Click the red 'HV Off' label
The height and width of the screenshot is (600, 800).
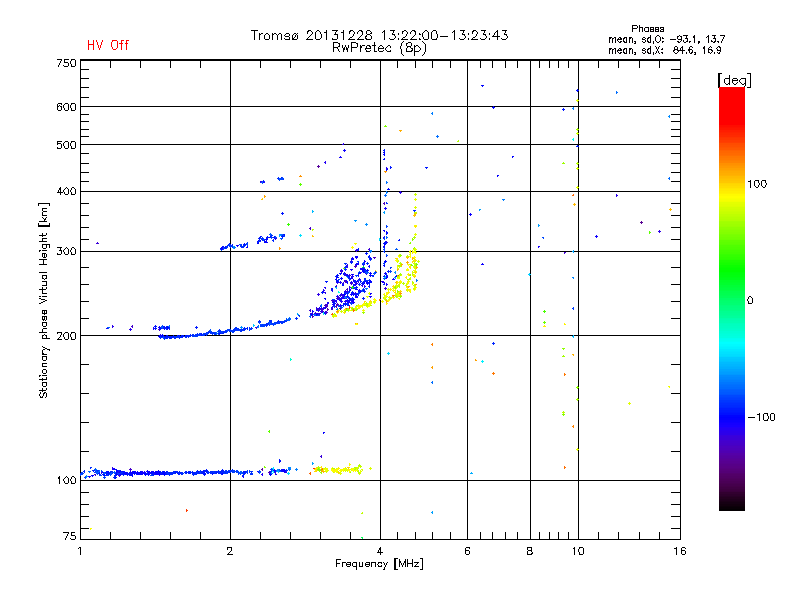[x=108, y=45]
